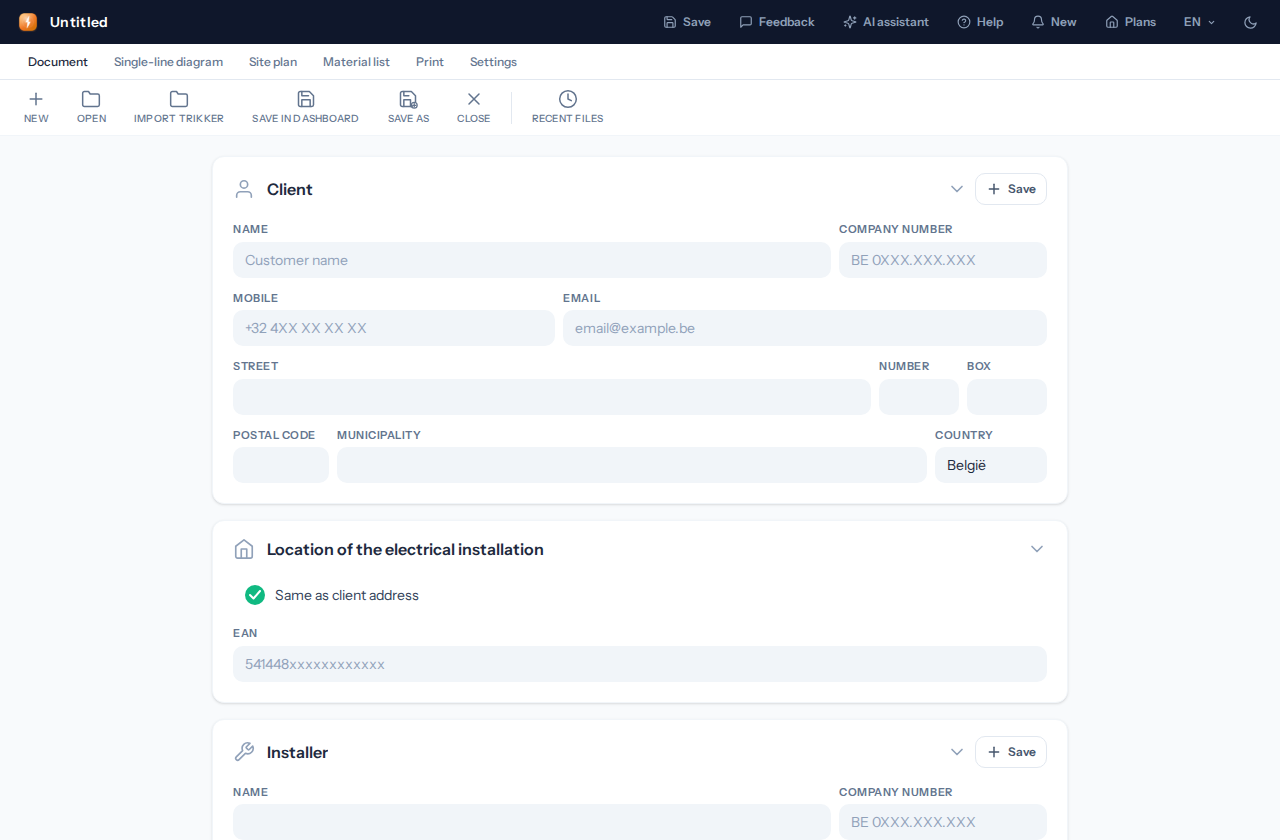
Task: Click the Box input field
Action: pos(1007,397)
